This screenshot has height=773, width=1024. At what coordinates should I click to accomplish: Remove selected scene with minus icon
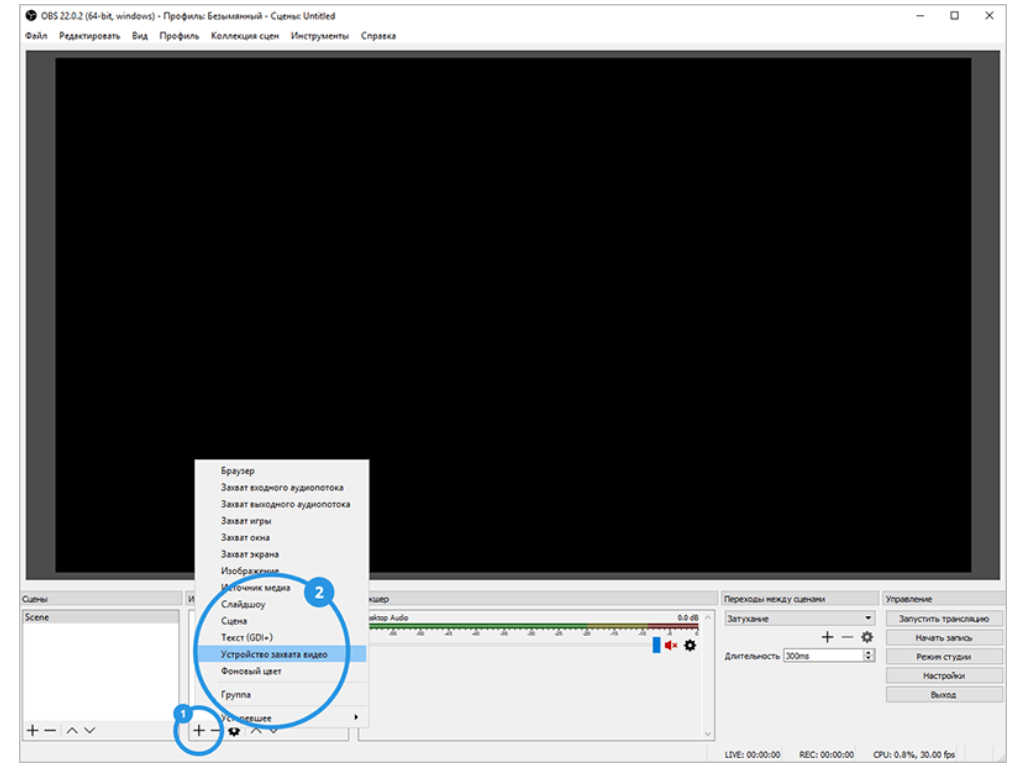(50, 731)
